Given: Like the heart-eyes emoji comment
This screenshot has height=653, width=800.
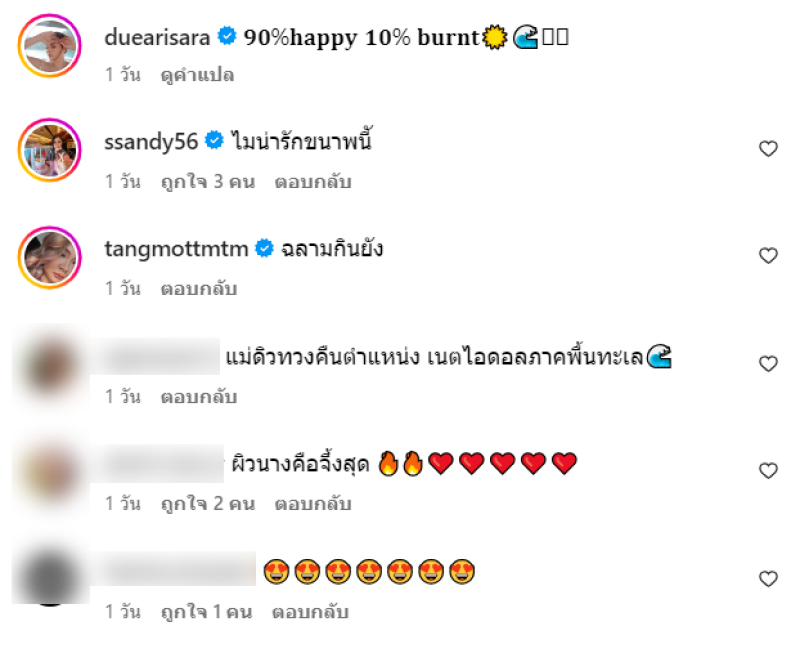Looking at the screenshot, I should (768, 579).
